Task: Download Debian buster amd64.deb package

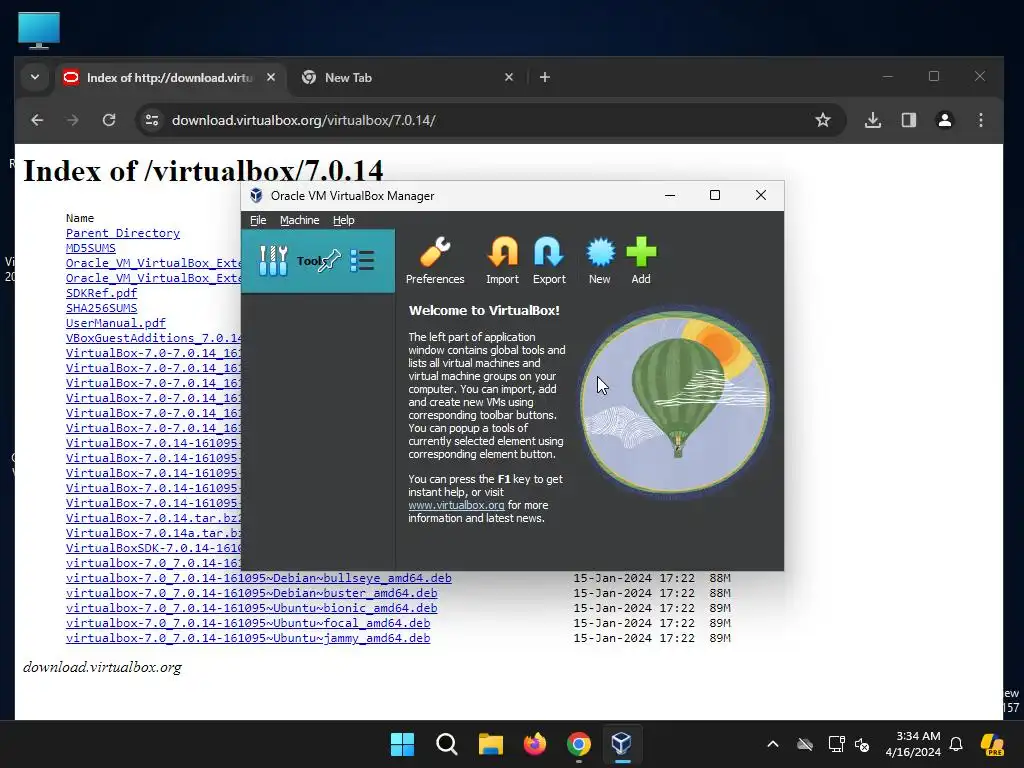Action: pos(251,594)
